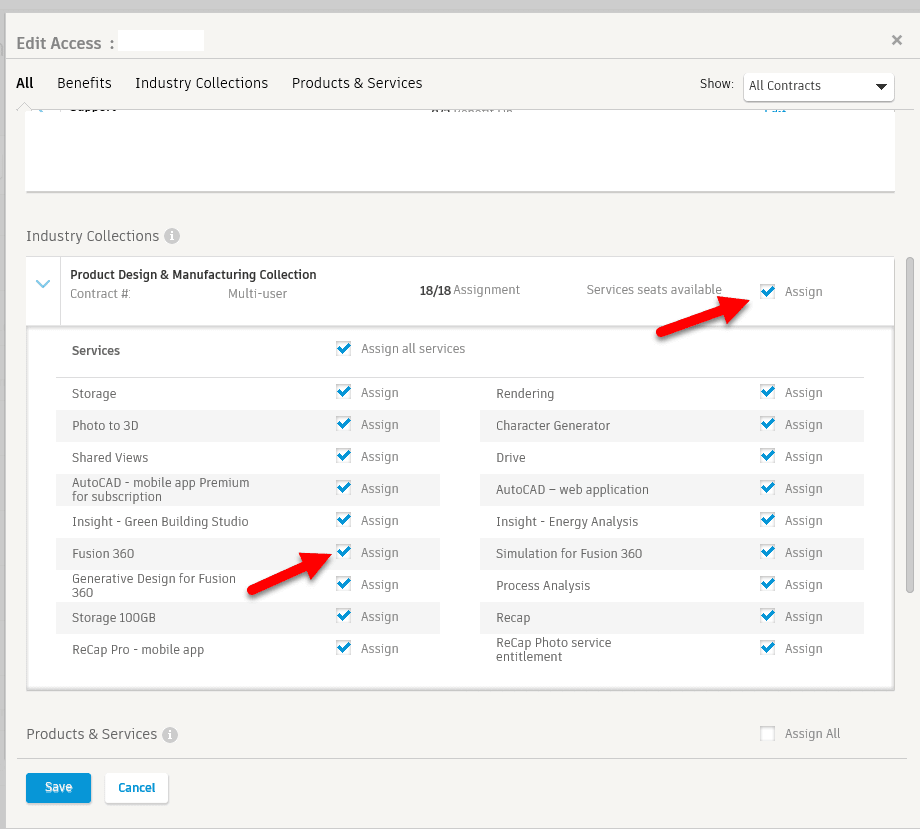Click the Product Design & Manufacturing Collection title
The width and height of the screenshot is (920, 829).
click(x=193, y=275)
